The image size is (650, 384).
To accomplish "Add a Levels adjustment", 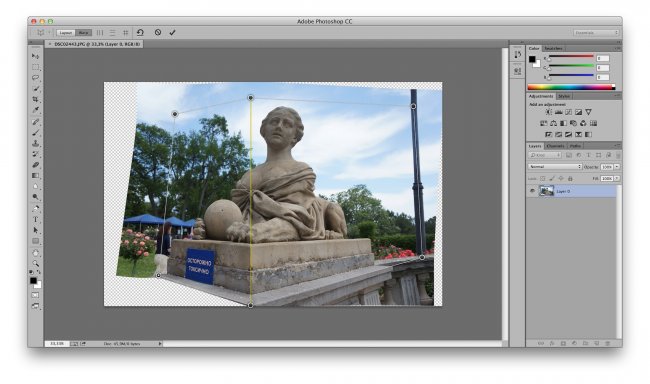I will coord(558,112).
